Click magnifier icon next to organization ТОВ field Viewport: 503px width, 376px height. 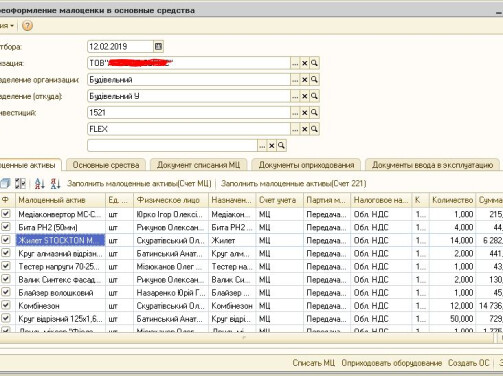pyautogui.click(x=314, y=63)
